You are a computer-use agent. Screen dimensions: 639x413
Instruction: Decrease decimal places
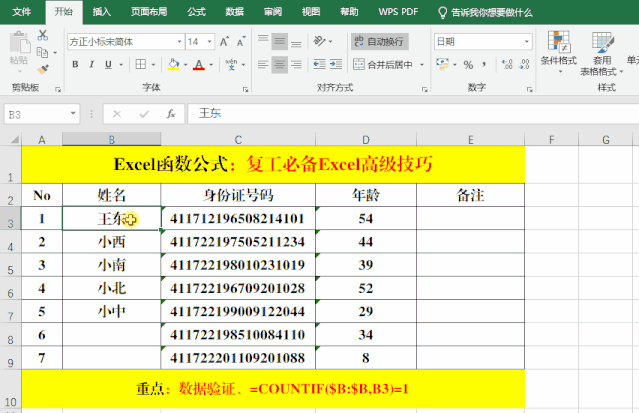tap(524, 64)
